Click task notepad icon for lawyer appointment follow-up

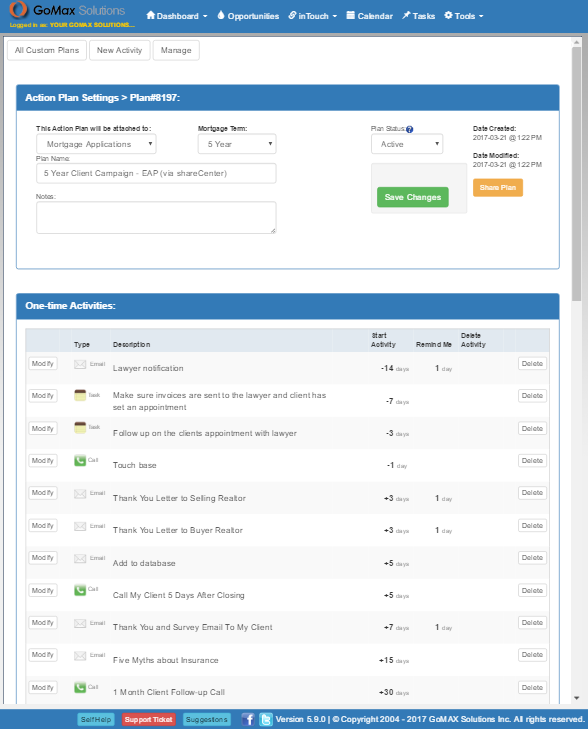coord(80,428)
